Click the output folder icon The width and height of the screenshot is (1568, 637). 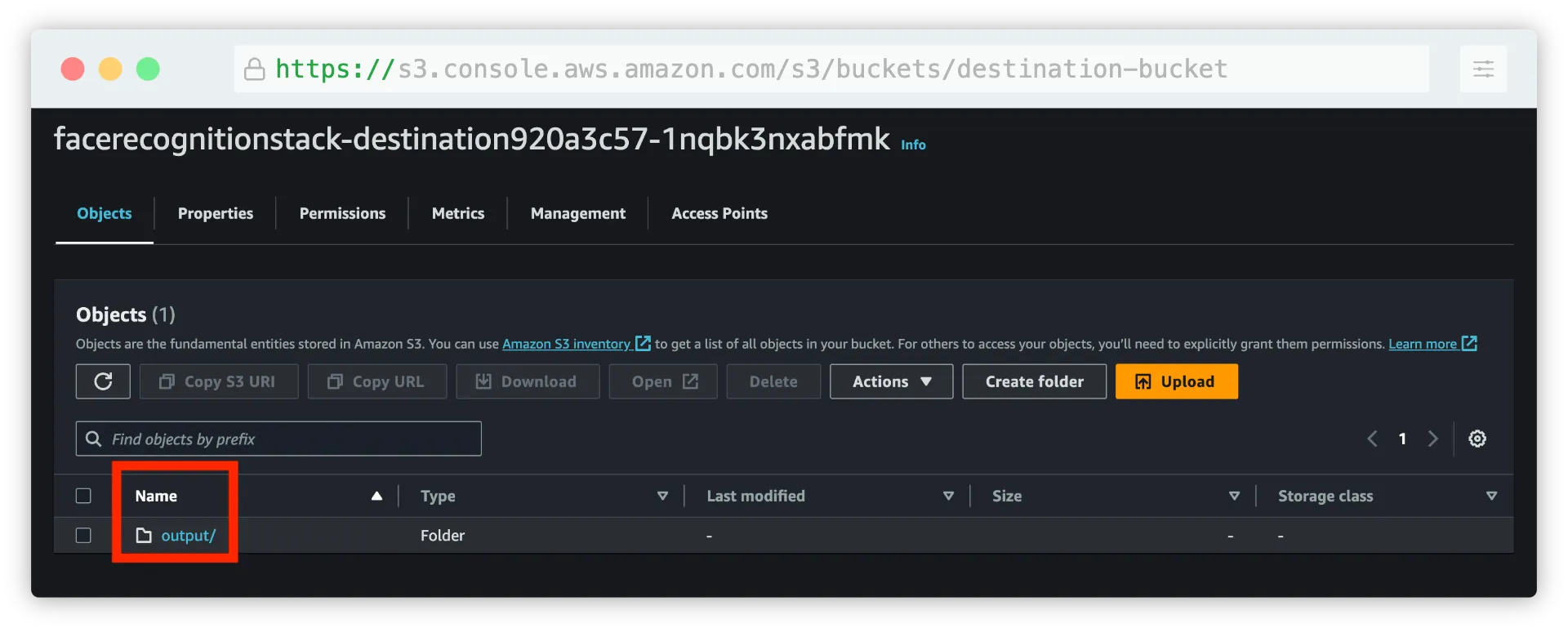(144, 536)
